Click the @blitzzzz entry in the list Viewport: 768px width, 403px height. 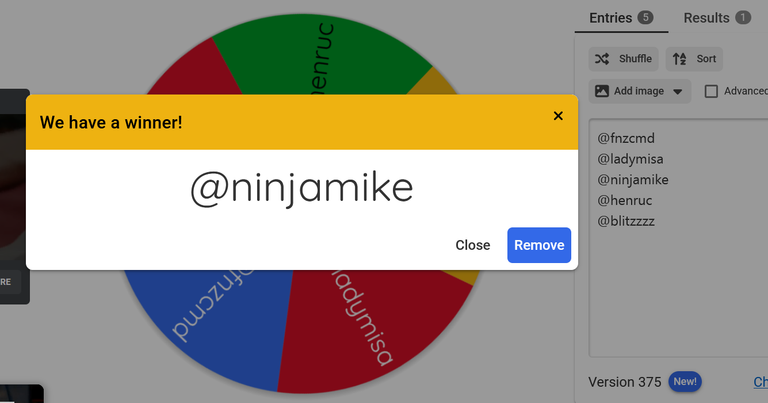[x=626, y=221]
